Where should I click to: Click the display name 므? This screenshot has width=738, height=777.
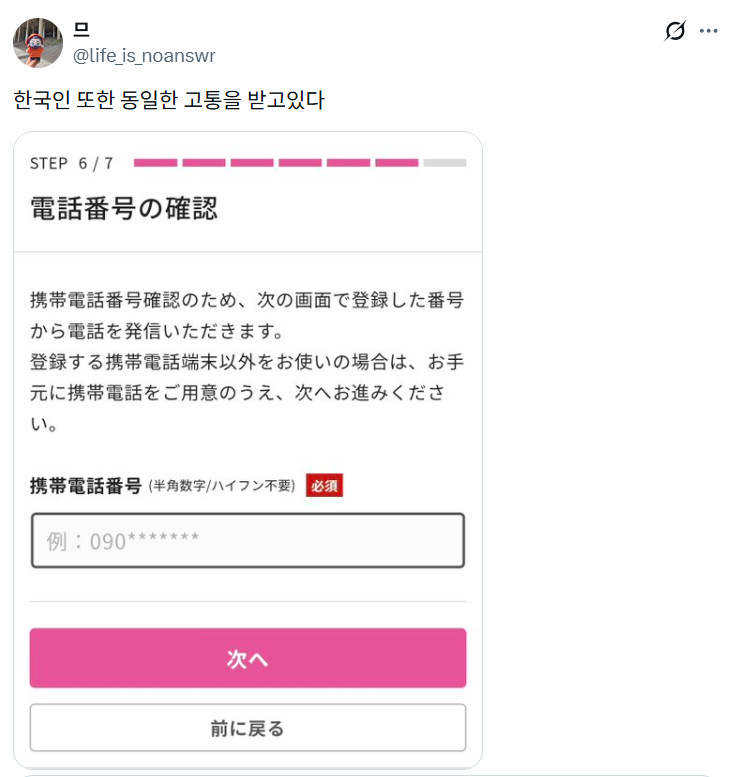coord(81,30)
